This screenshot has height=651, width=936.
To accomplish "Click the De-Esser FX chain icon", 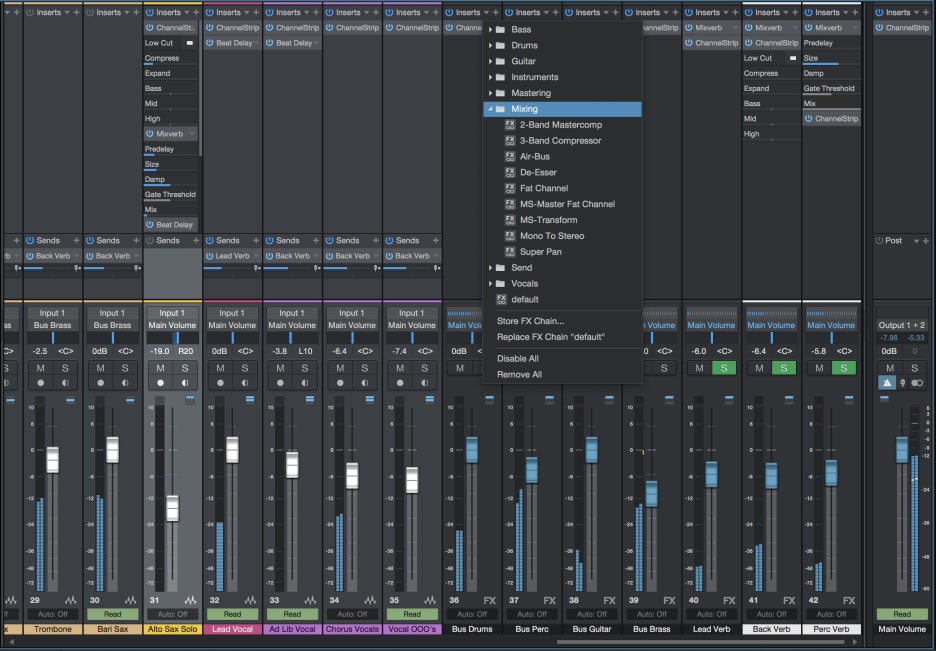I will [510, 172].
